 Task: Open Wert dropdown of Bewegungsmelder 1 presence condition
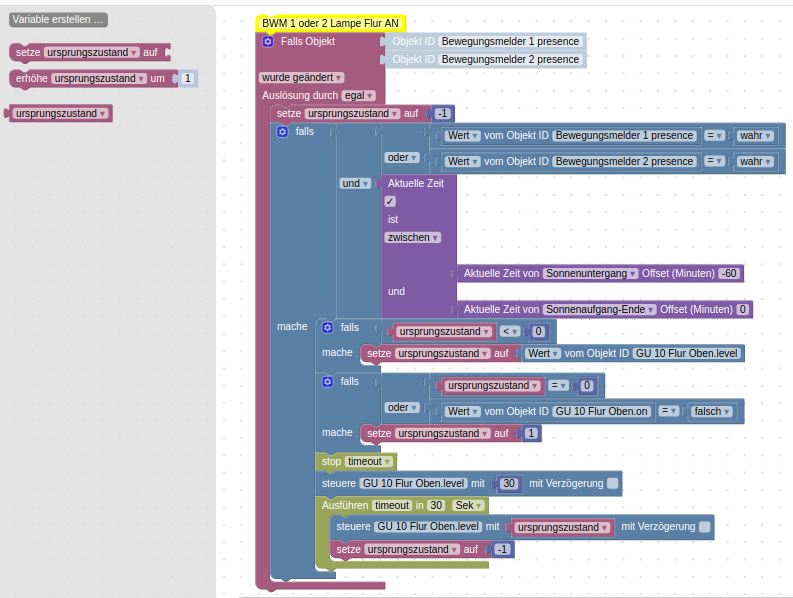[x=463, y=136]
